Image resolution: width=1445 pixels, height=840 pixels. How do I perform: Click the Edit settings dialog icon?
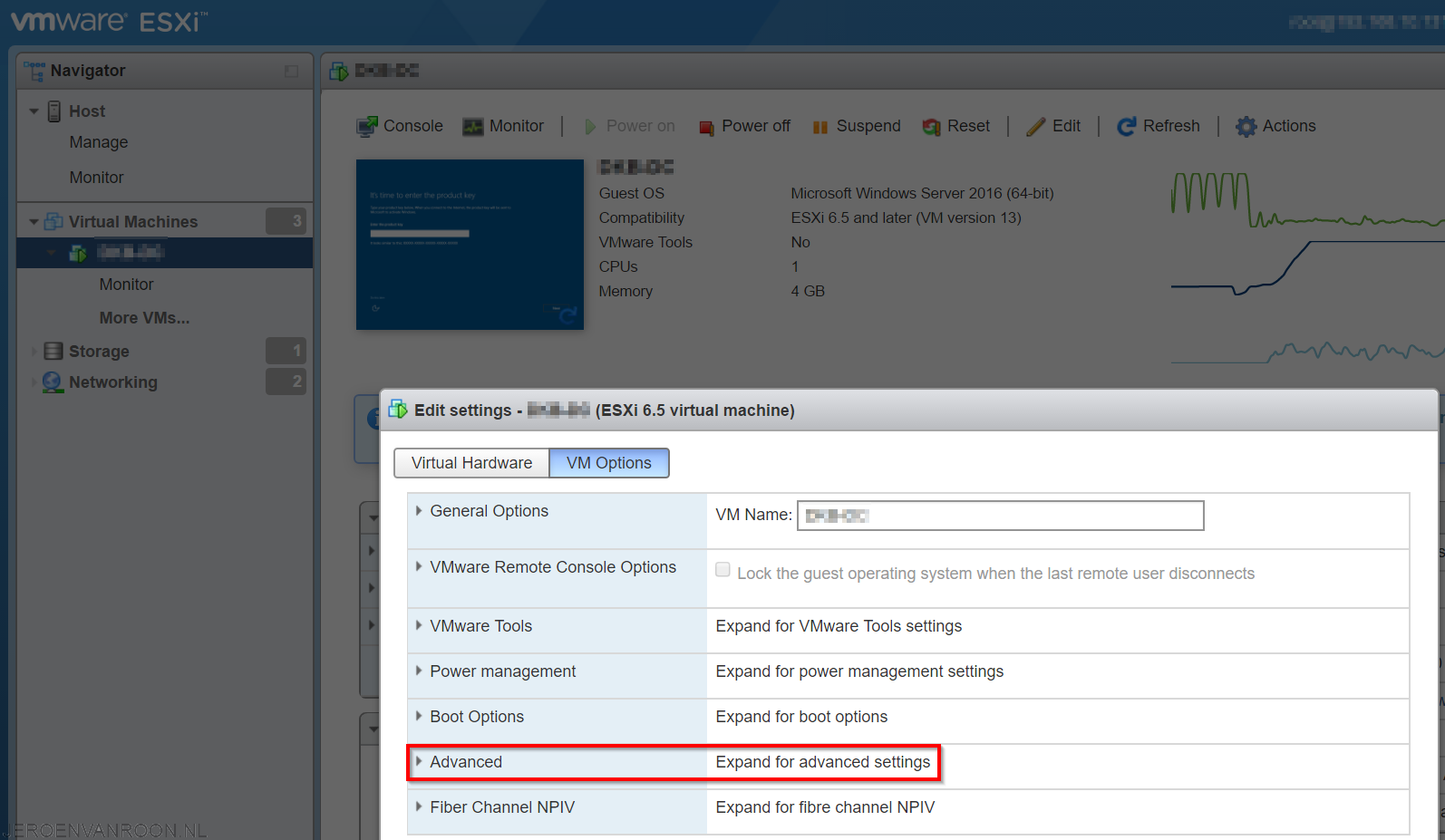(x=397, y=410)
